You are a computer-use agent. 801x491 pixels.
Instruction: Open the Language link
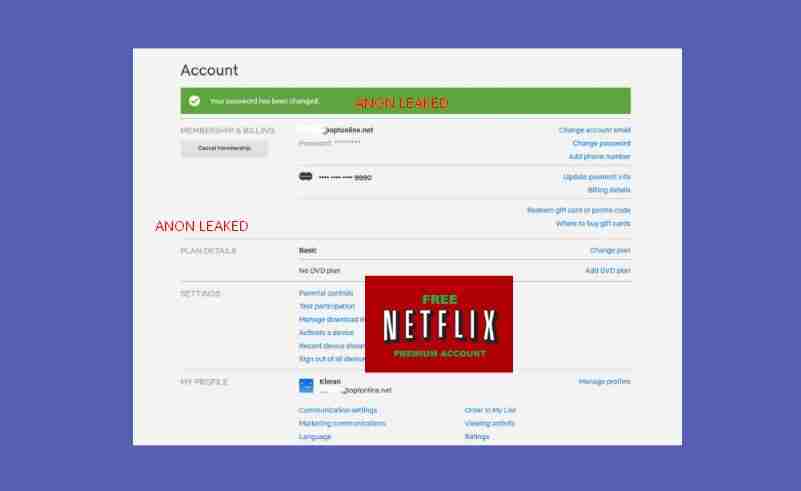(x=315, y=436)
